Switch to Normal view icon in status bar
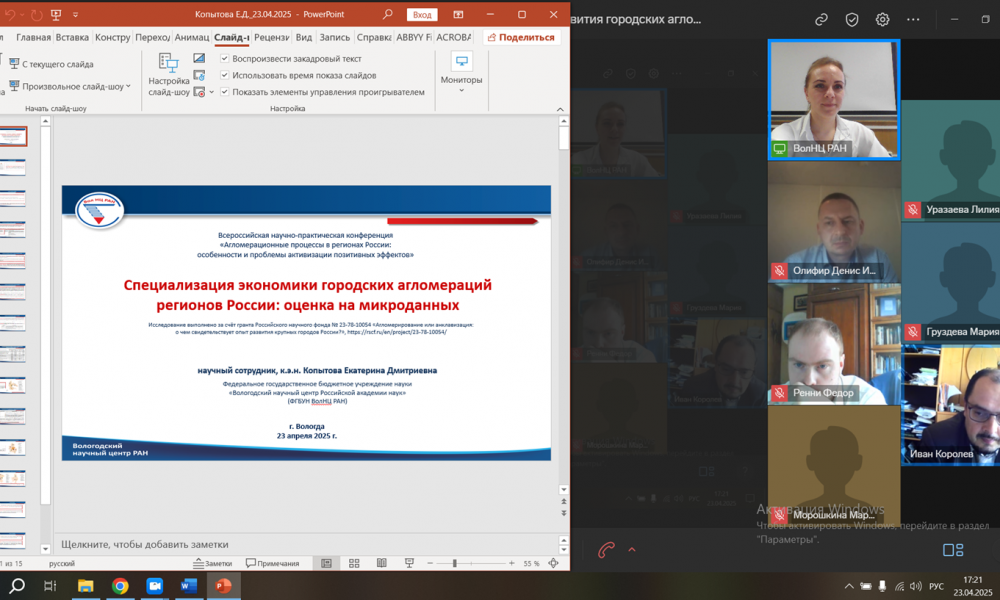The width and height of the screenshot is (1000, 600). pos(326,563)
